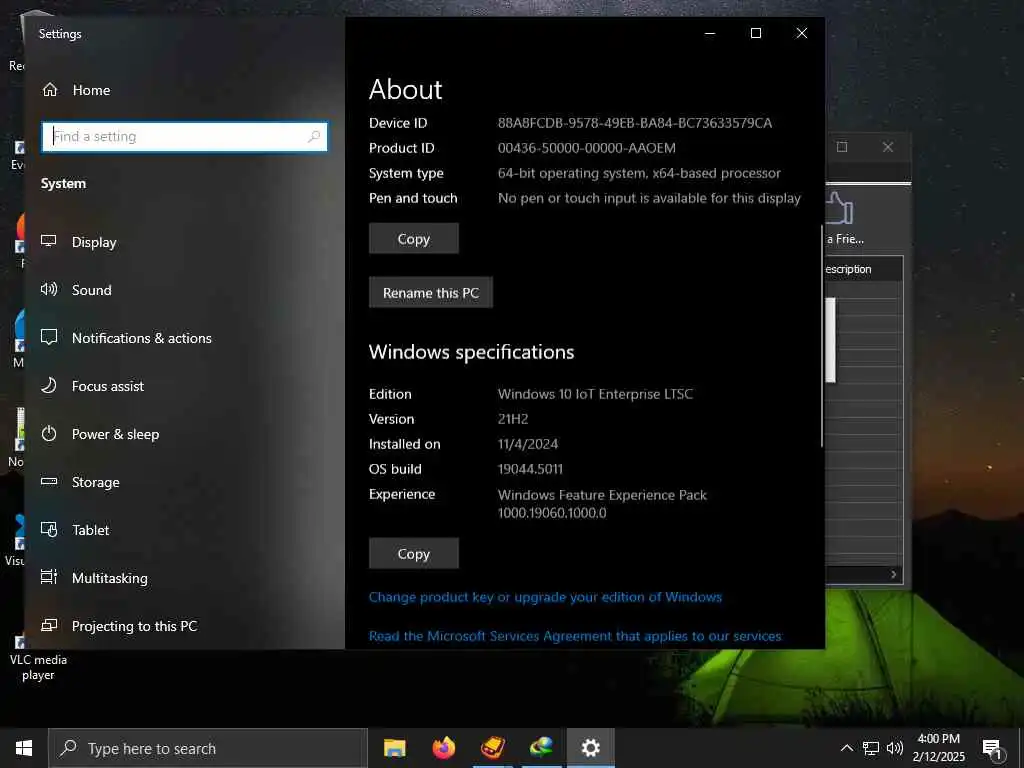Click the Rename this PC button
Image resolution: width=1024 pixels, height=768 pixels.
coord(430,293)
